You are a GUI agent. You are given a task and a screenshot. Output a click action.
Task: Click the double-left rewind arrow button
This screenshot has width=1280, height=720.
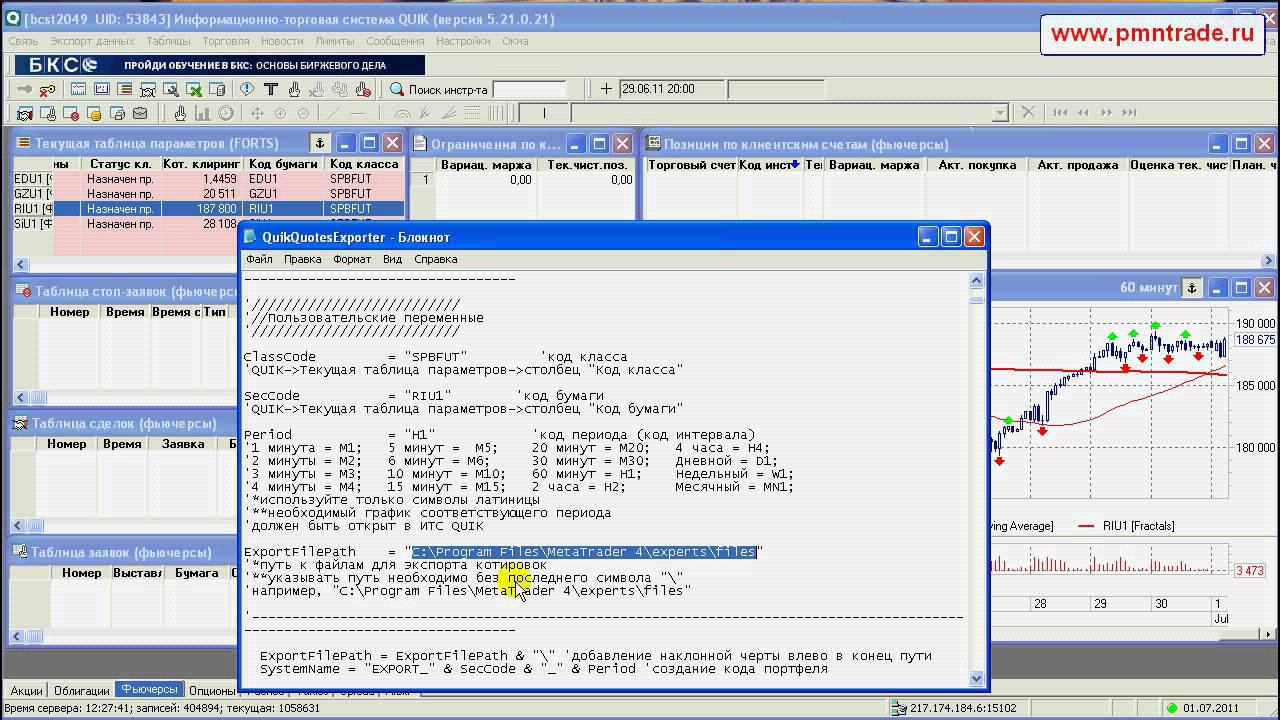coord(1081,113)
